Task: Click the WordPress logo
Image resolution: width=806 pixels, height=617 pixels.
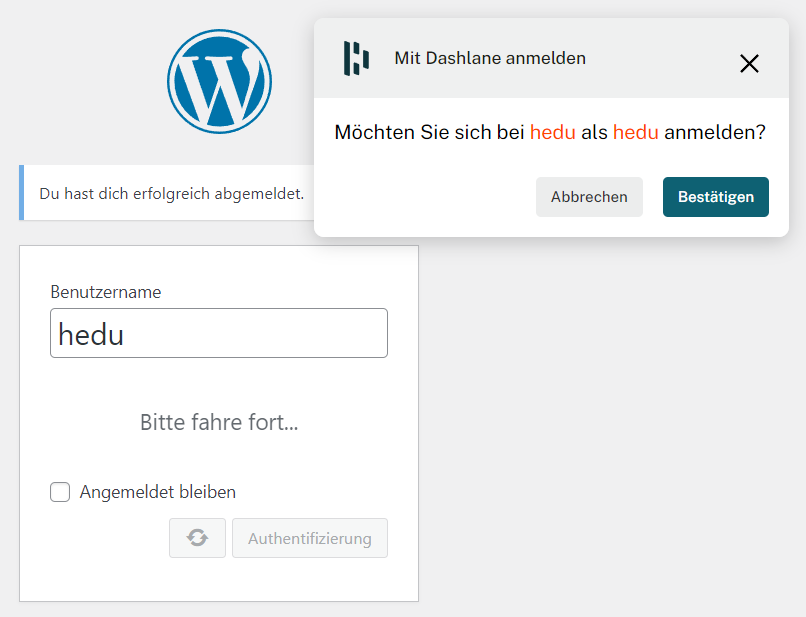Action: pos(219,82)
